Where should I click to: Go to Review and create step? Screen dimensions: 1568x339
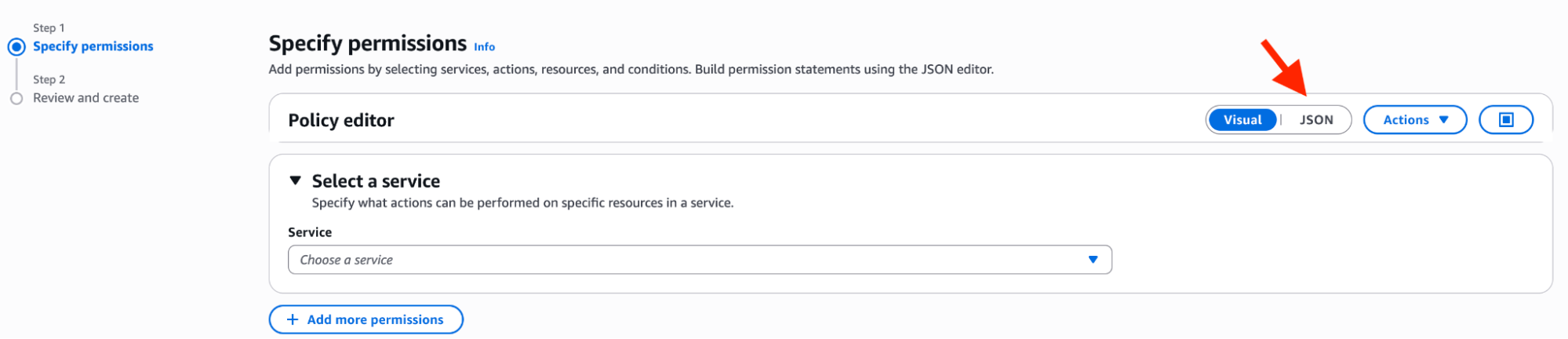click(x=86, y=98)
